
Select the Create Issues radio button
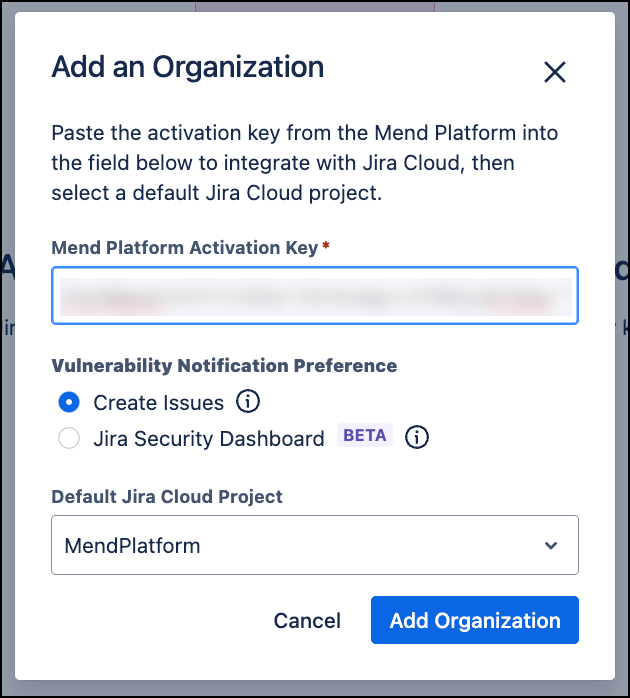[x=69, y=403]
